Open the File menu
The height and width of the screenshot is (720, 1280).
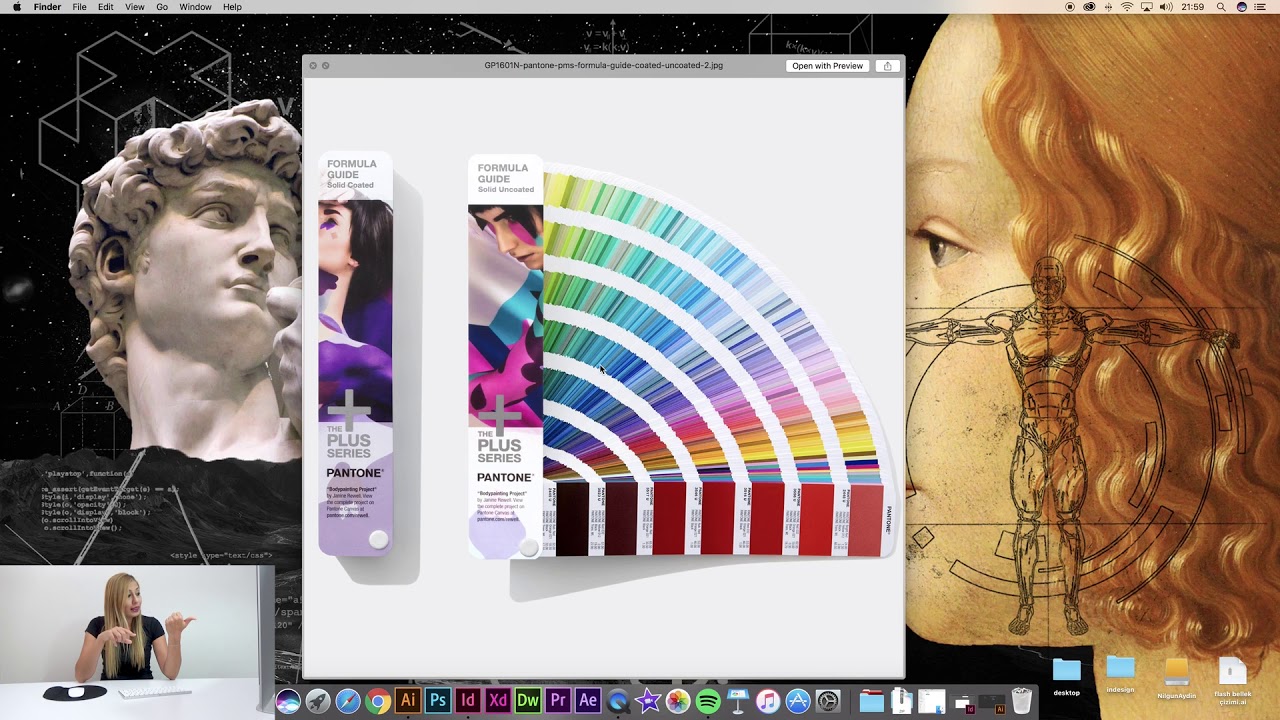coord(79,7)
